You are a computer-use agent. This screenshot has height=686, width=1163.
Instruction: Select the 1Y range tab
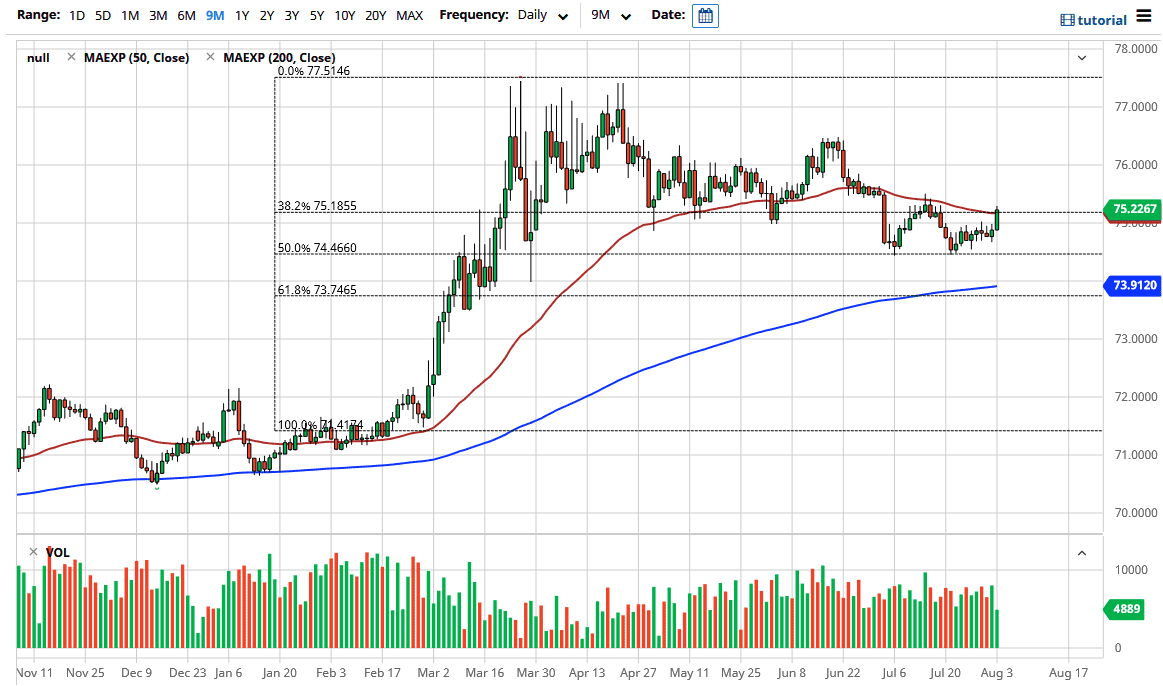click(x=240, y=16)
